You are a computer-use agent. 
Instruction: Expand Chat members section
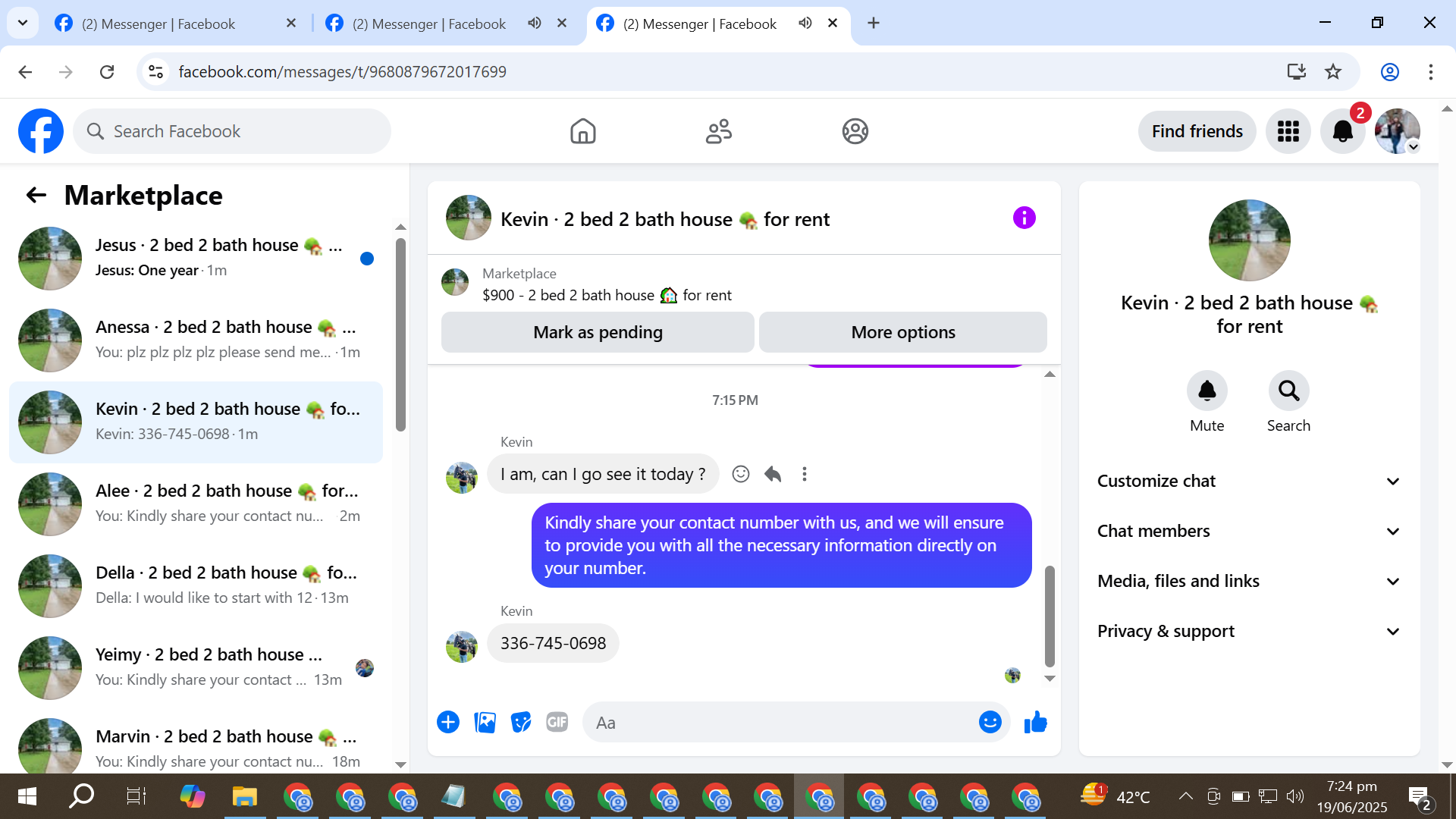coord(1249,531)
